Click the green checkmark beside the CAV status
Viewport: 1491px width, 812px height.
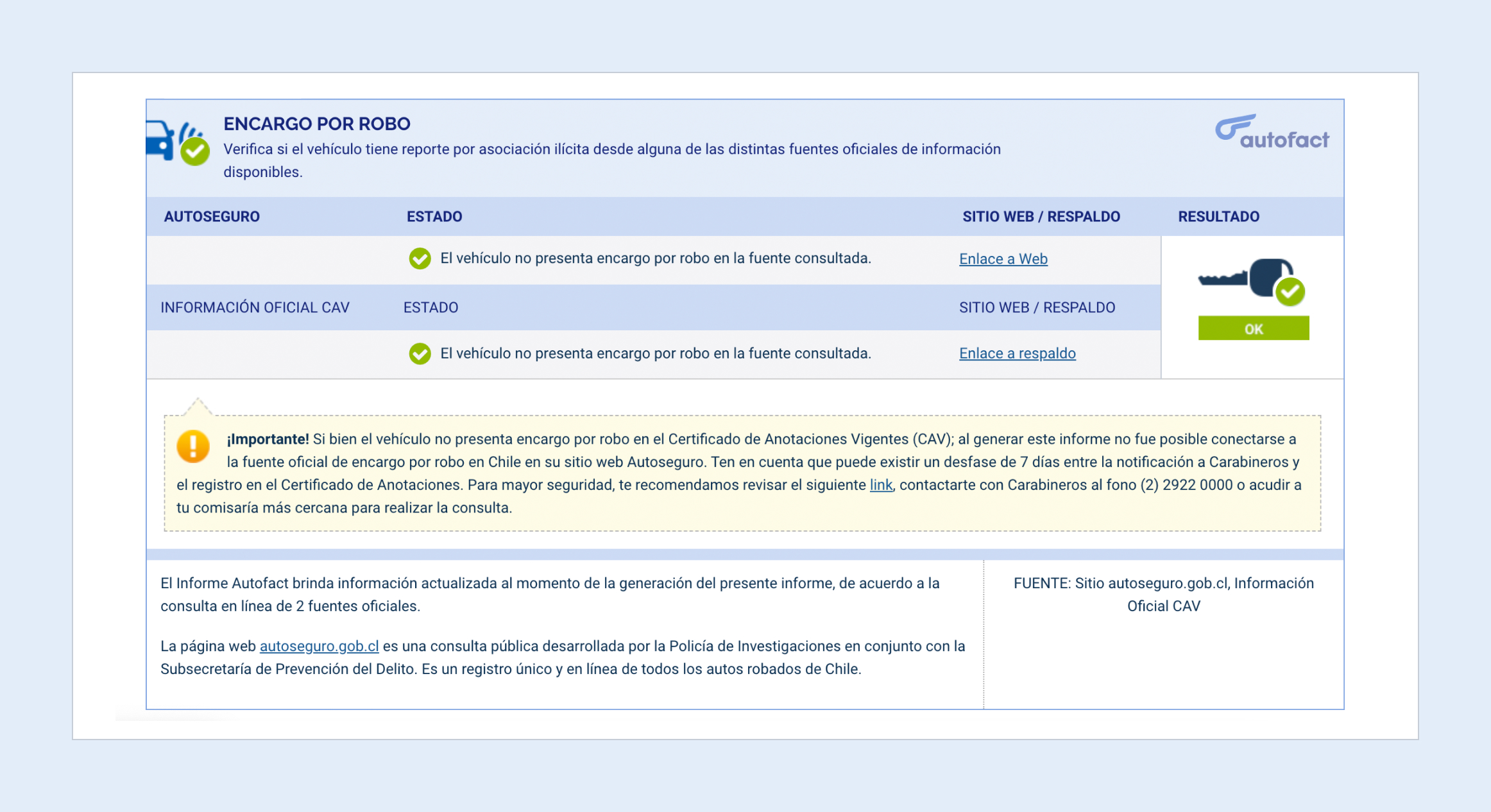point(419,353)
